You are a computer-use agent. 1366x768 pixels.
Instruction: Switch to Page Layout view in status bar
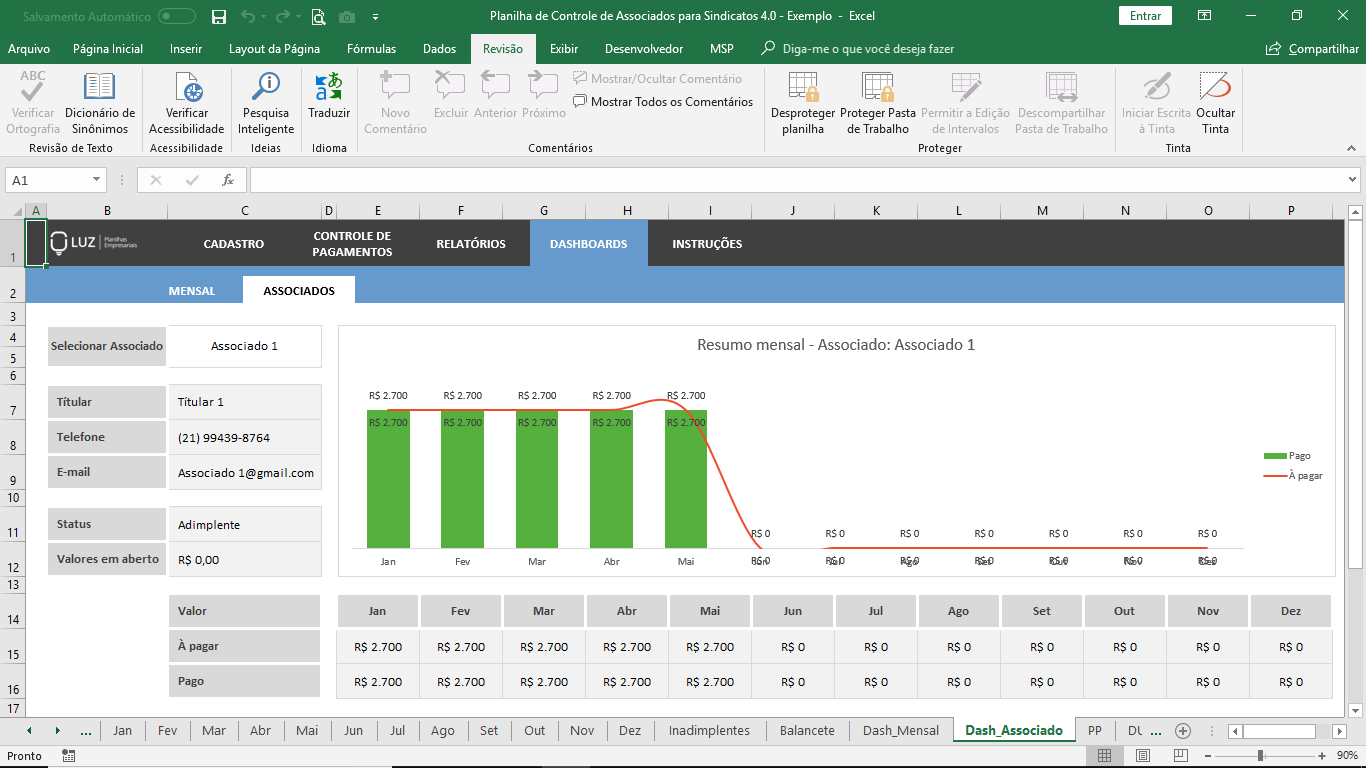pyautogui.click(x=1143, y=756)
